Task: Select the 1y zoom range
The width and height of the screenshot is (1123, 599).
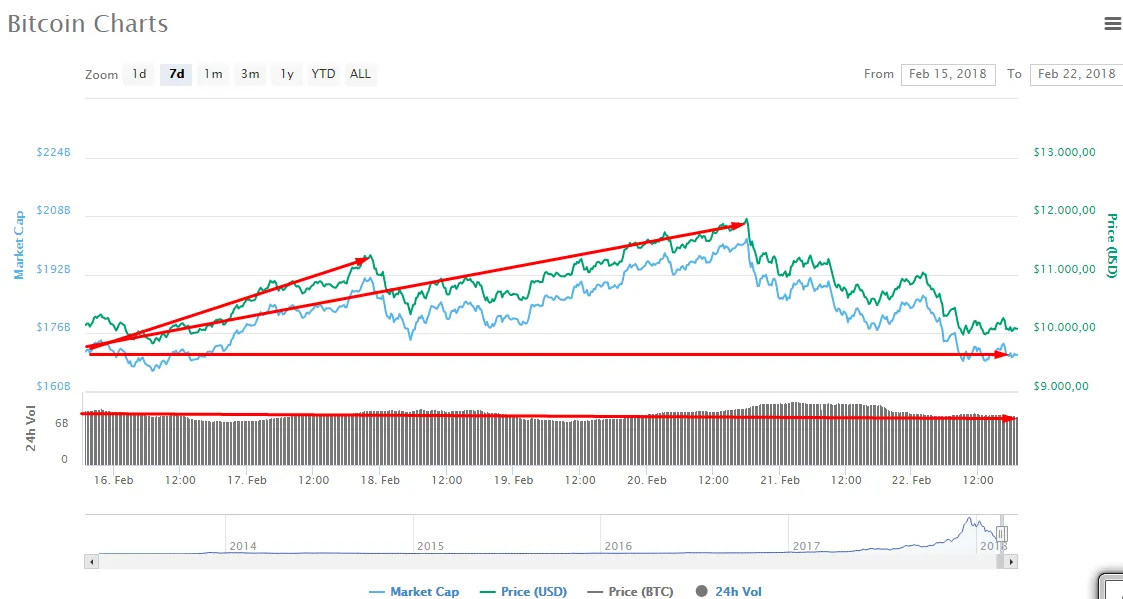Action: coord(287,74)
